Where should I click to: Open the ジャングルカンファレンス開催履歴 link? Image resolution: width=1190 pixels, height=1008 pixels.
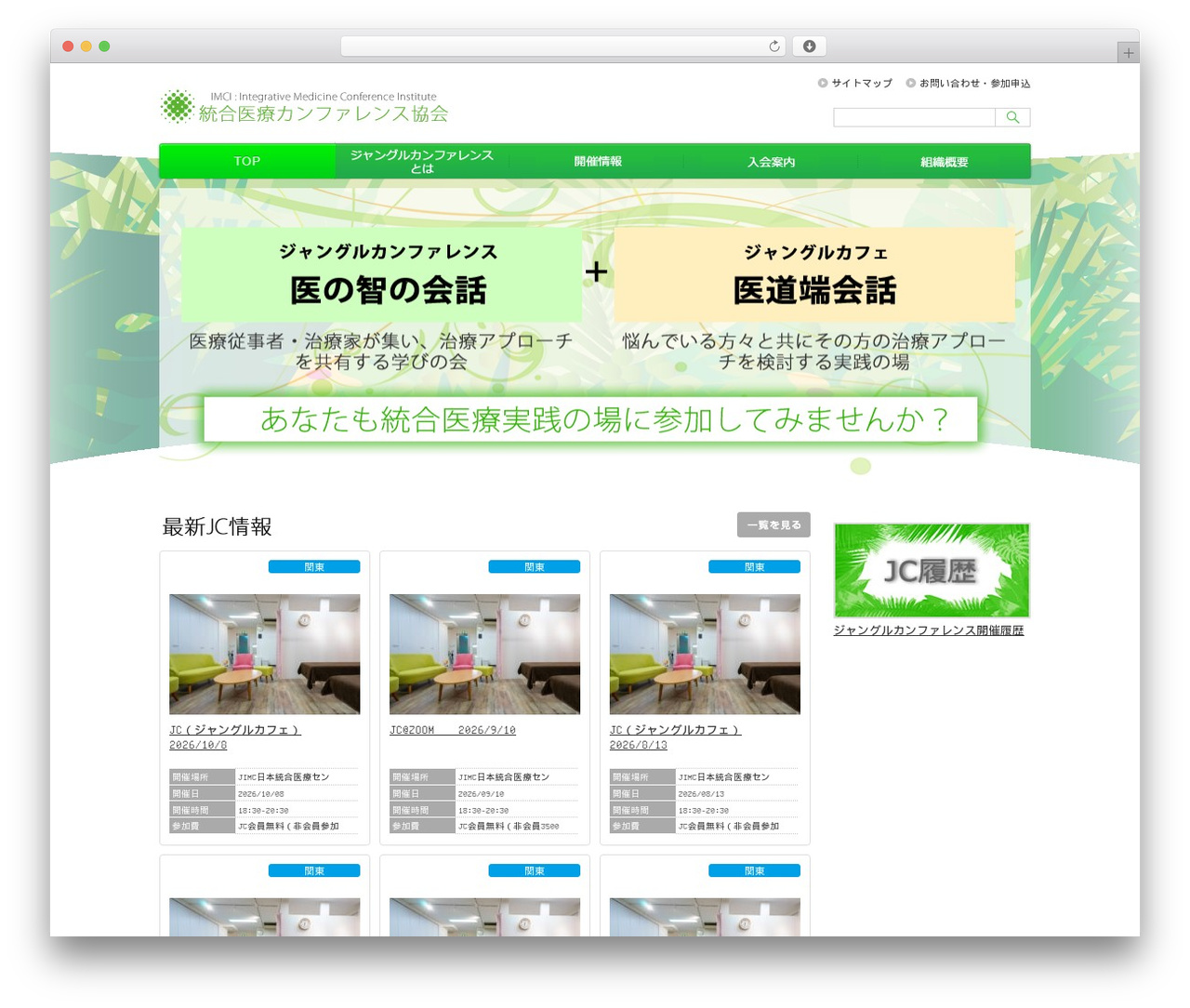tap(929, 630)
